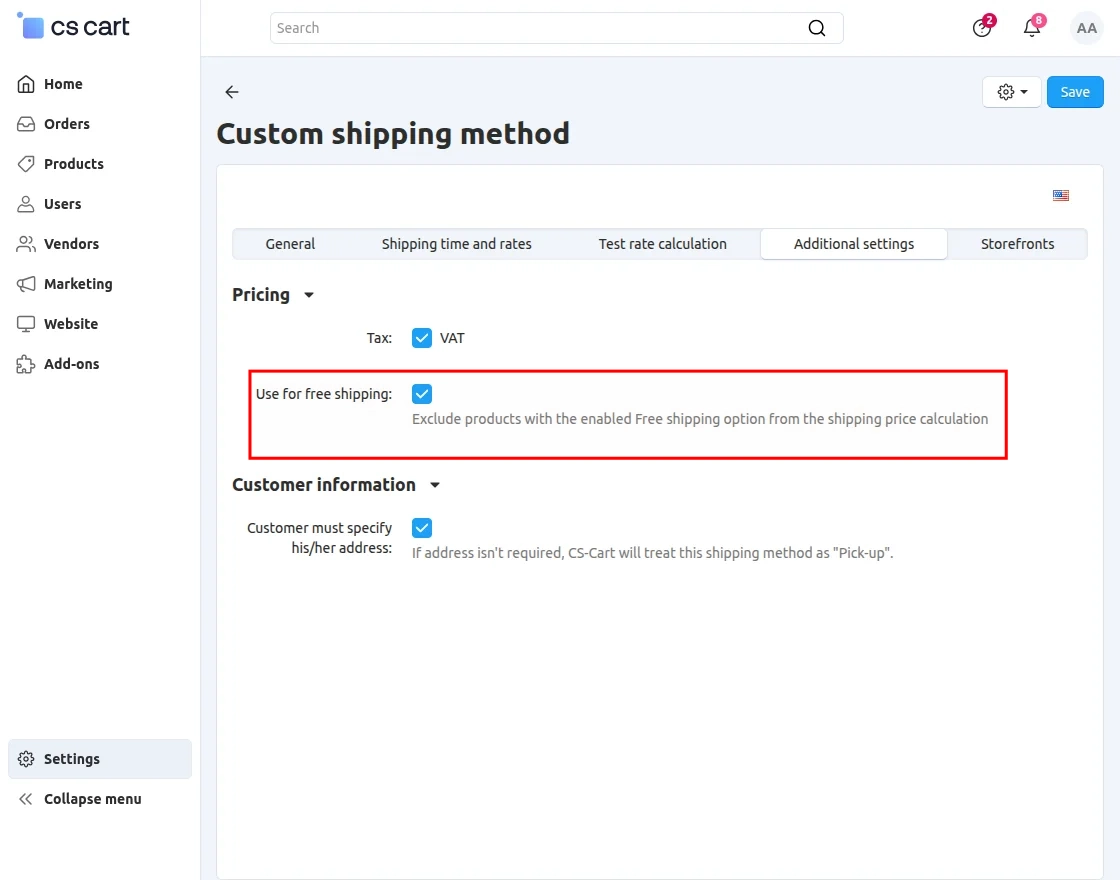This screenshot has height=880, width=1120.
Task: Open Orders in the sidebar
Action: coord(66,124)
